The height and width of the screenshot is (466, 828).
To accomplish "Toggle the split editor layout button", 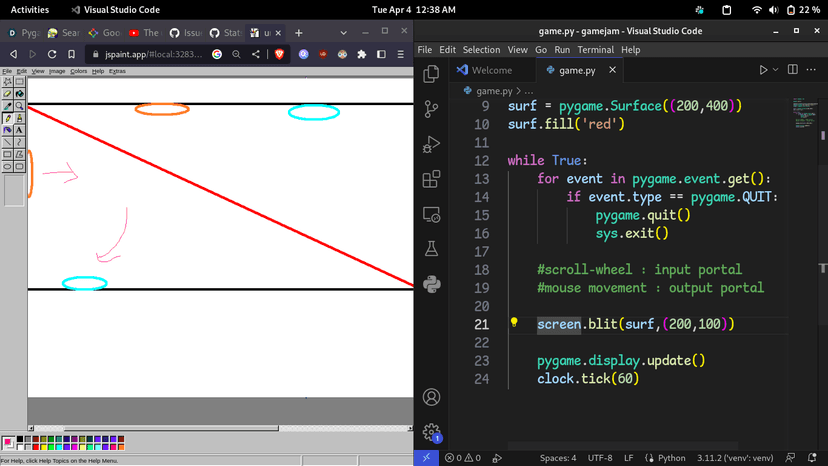I will click(x=792, y=70).
